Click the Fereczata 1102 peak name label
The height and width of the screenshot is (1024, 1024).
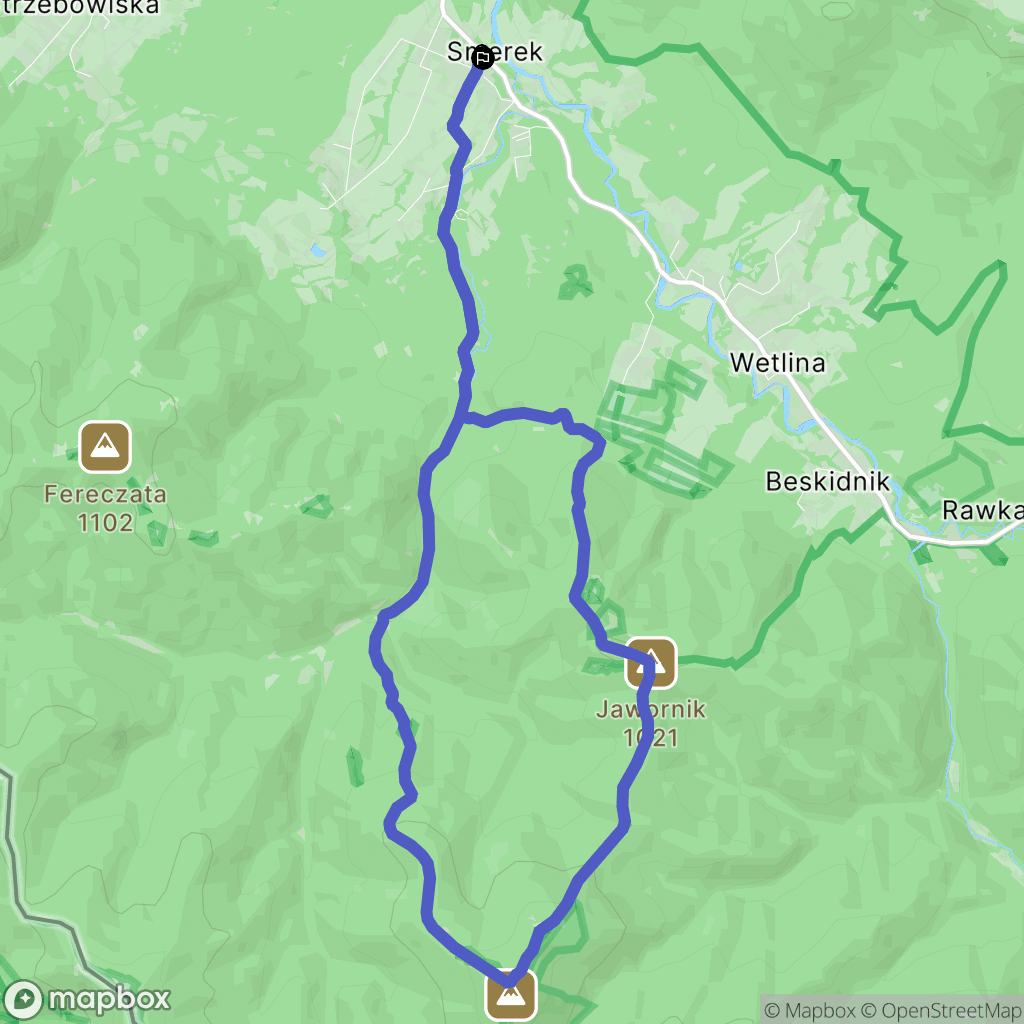pyautogui.click(x=105, y=508)
